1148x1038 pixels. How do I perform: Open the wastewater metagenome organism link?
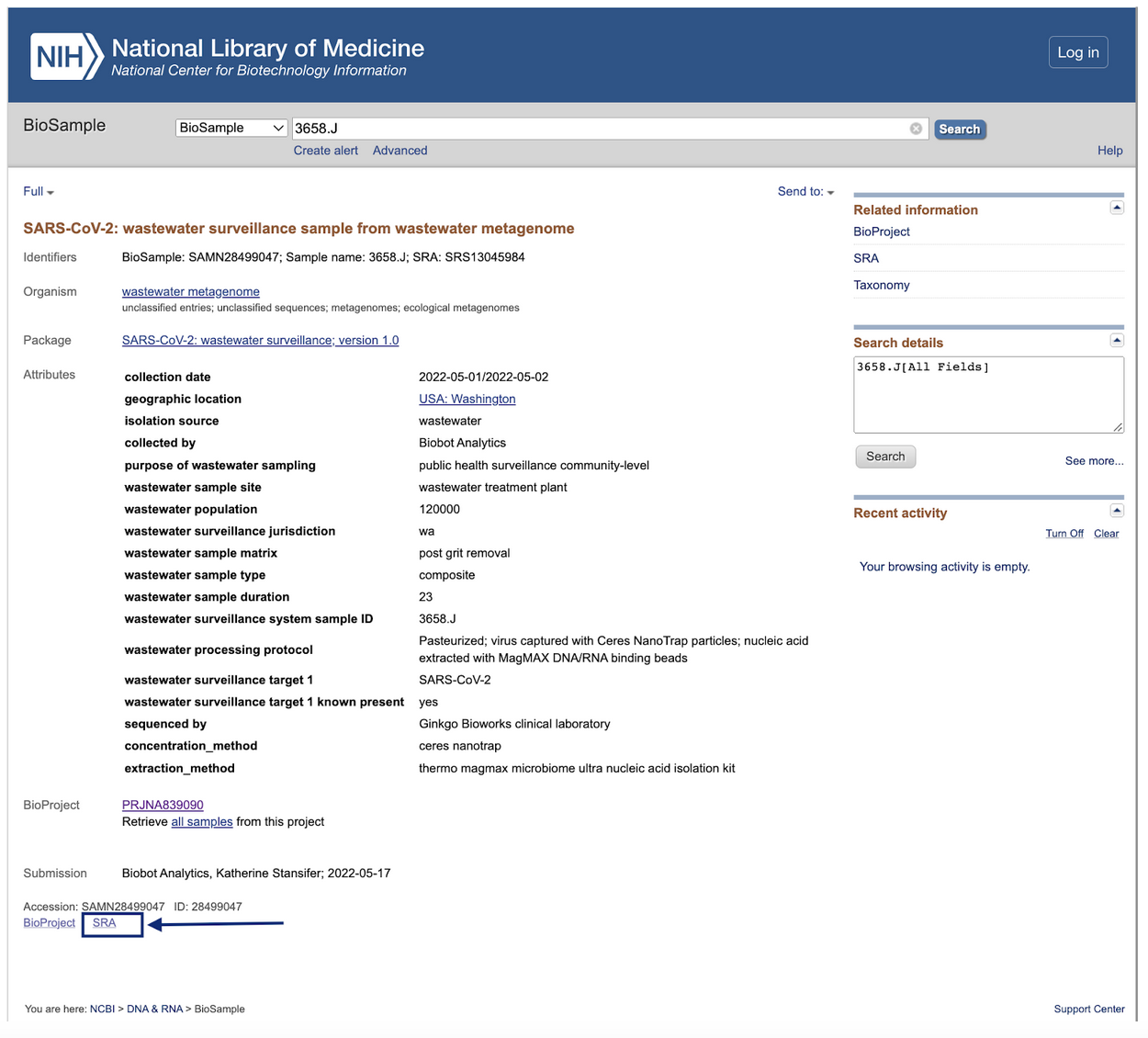[191, 291]
